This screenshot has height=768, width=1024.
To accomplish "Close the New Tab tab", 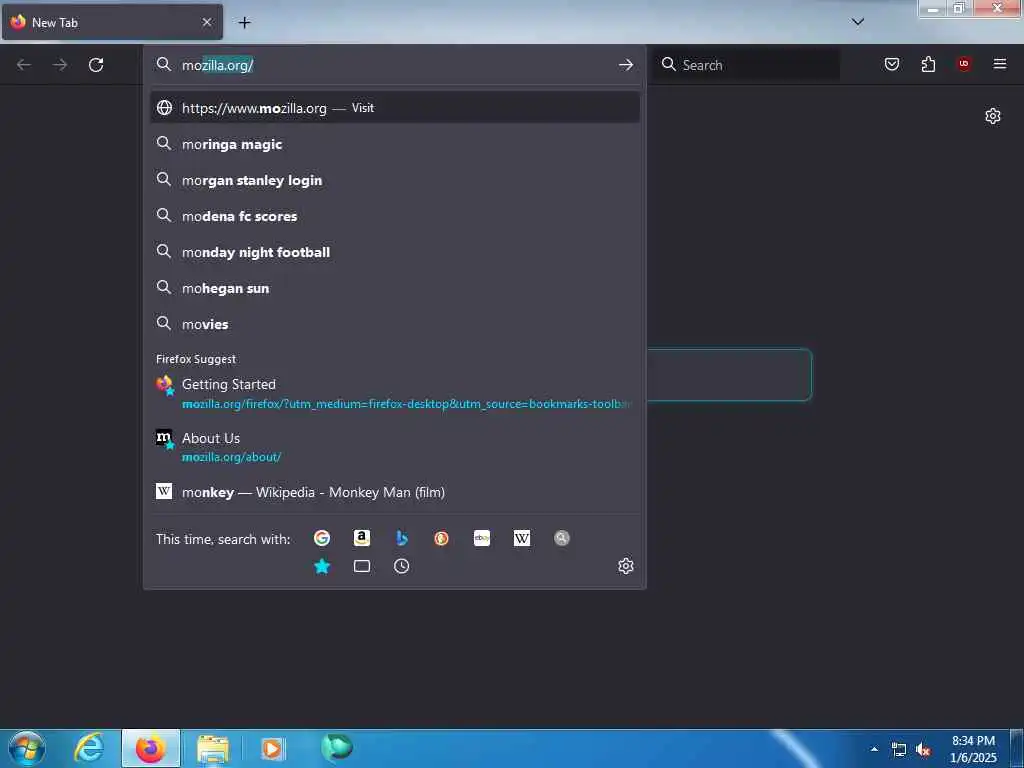I will click(x=207, y=22).
